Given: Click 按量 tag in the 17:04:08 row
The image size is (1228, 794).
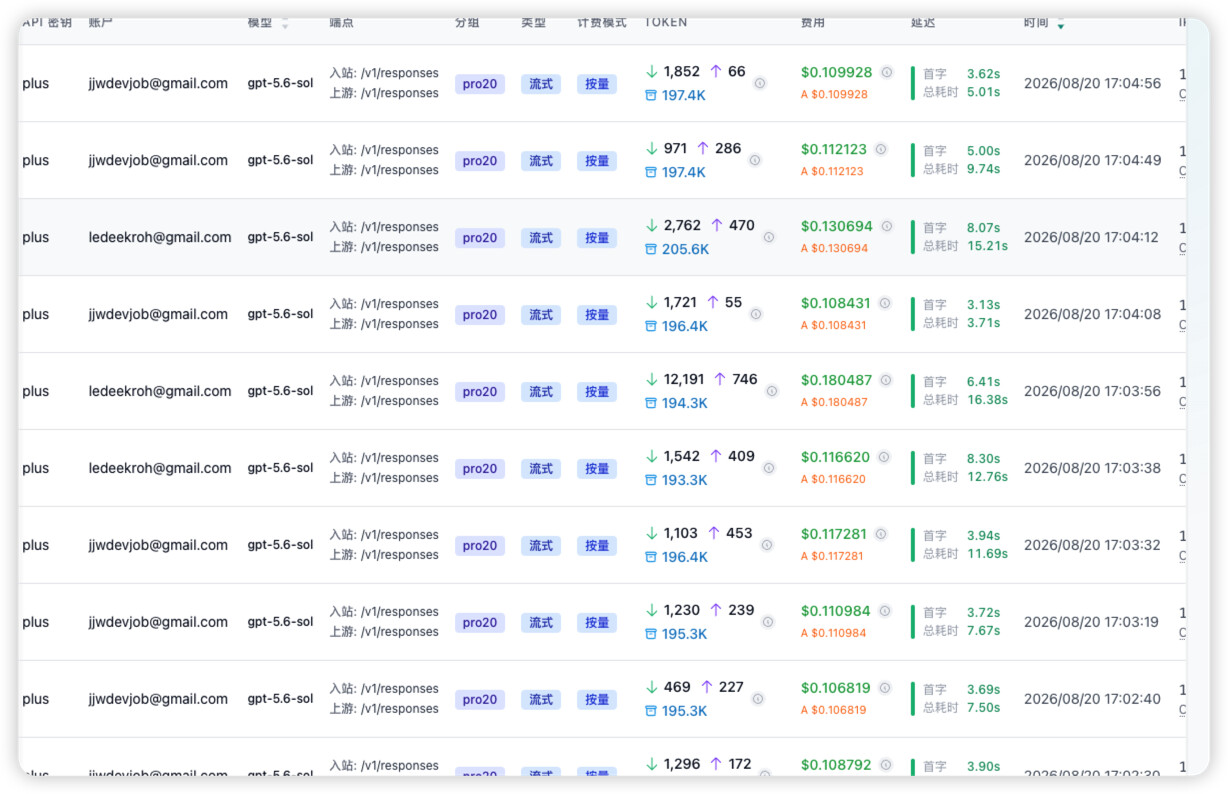Looking at the screenshot, I should (x=597, y=315).
